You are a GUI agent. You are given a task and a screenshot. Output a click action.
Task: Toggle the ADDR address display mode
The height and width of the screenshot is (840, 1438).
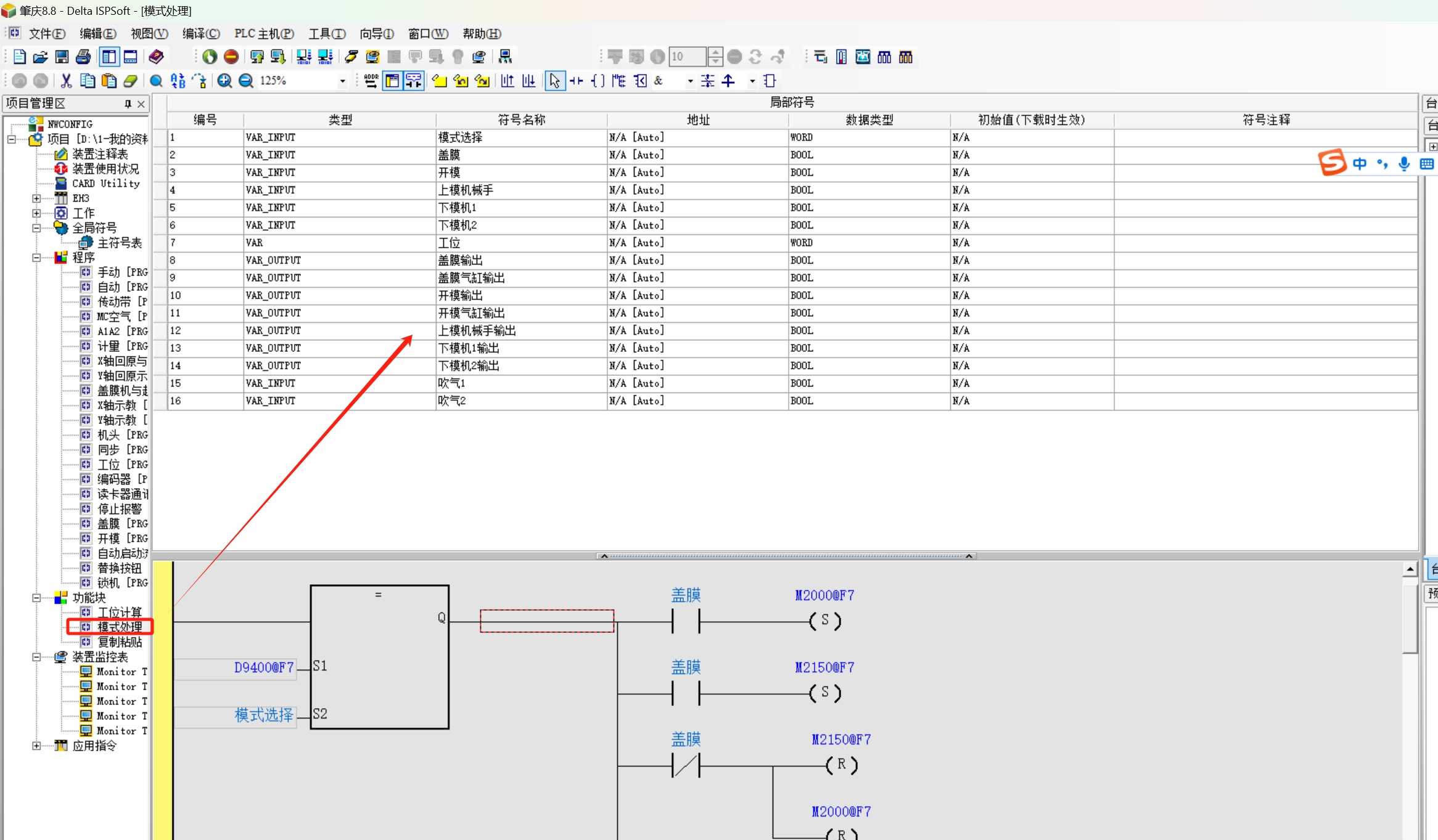click(x=371, y=81)
